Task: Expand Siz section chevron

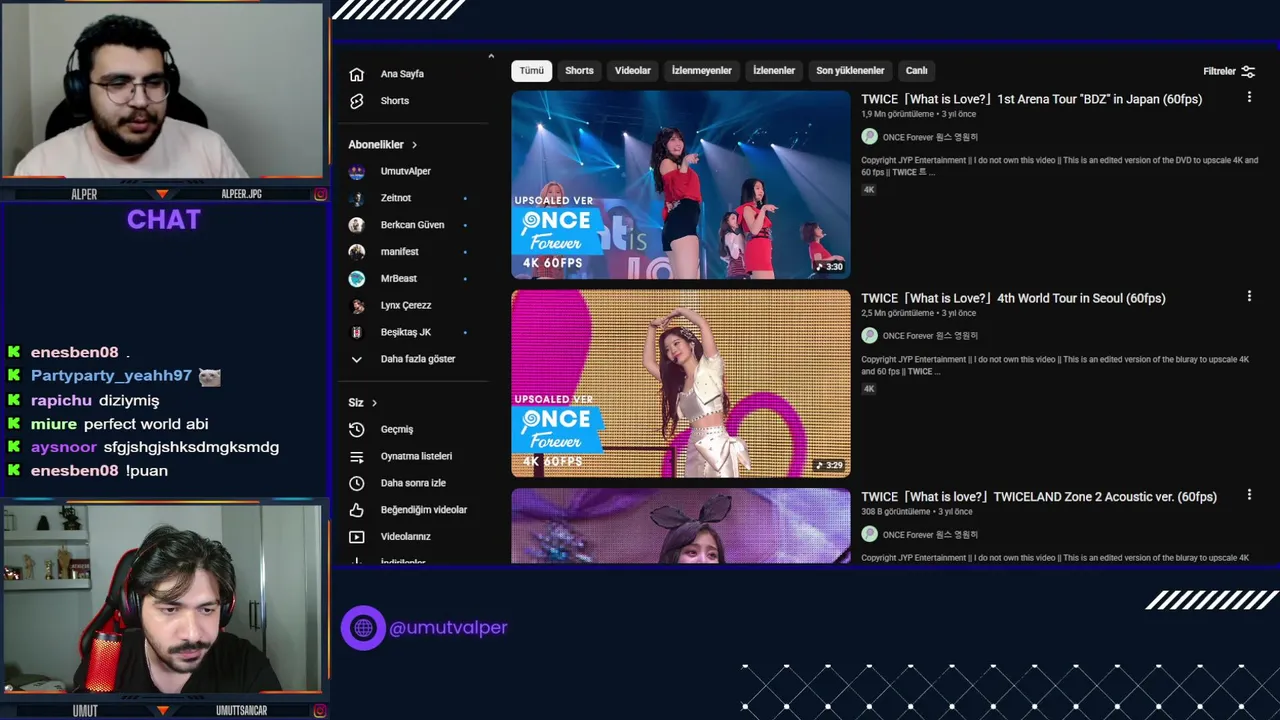Action: click(x=374, y=403)
